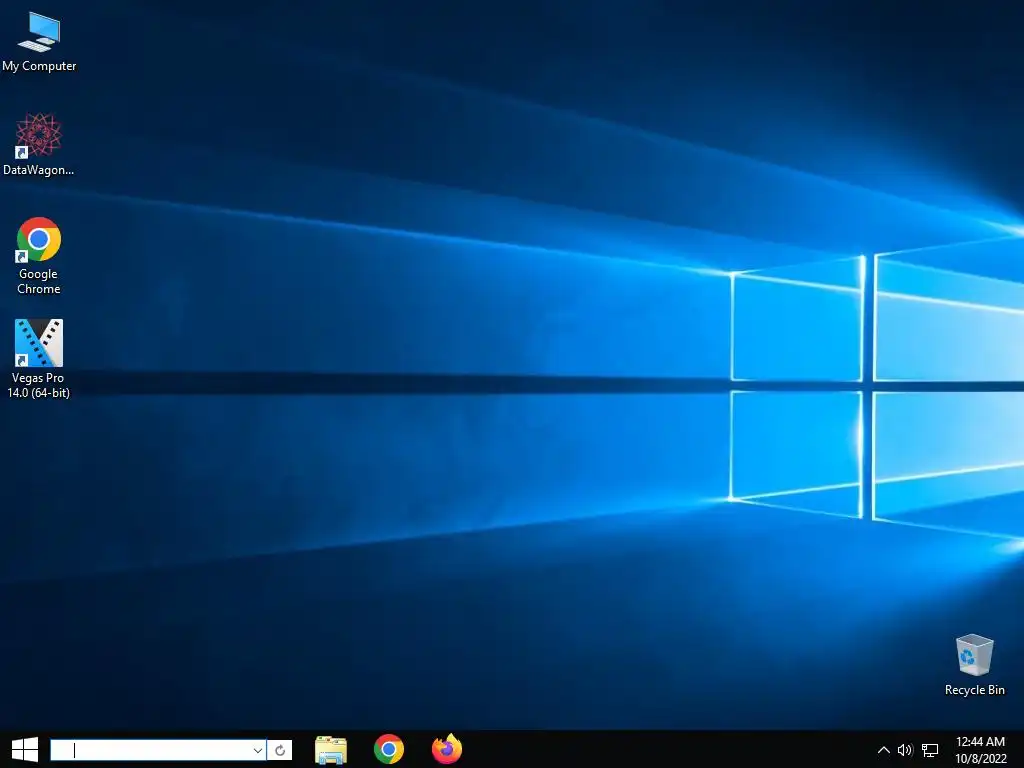Open the Windows Start menu
1024x768 pixels.
25,750
